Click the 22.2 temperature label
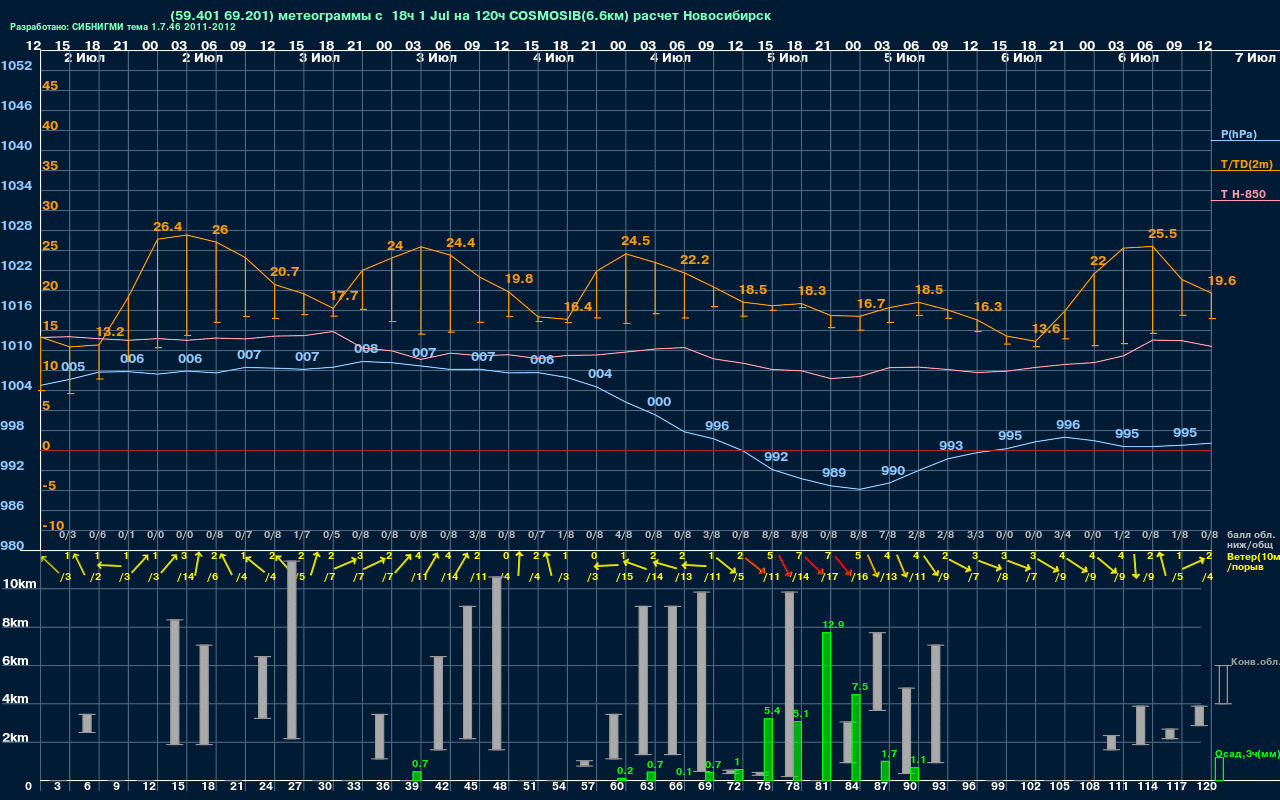The image size is (1280, 800). (x=695, y=260)
